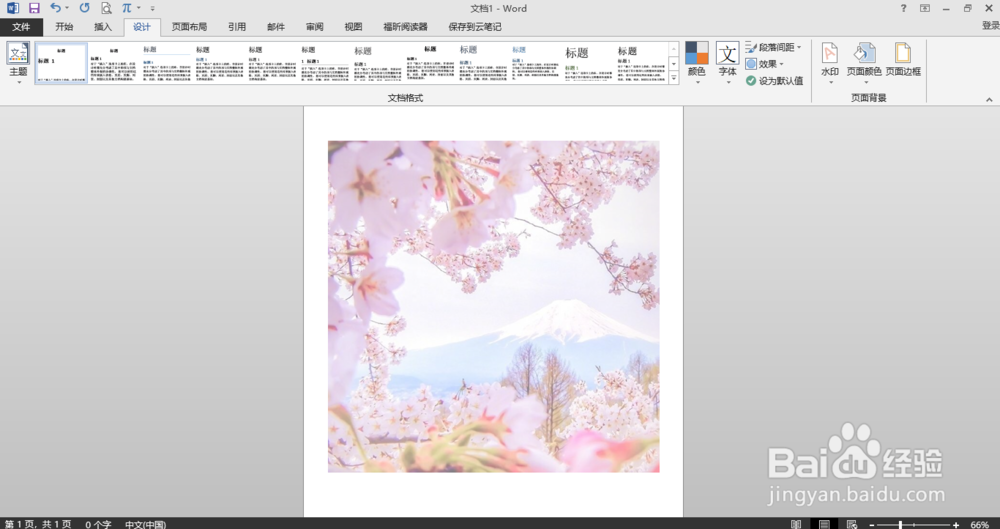Switch to Read Mode view icon
1000x529 pixels.
(796, 524)
